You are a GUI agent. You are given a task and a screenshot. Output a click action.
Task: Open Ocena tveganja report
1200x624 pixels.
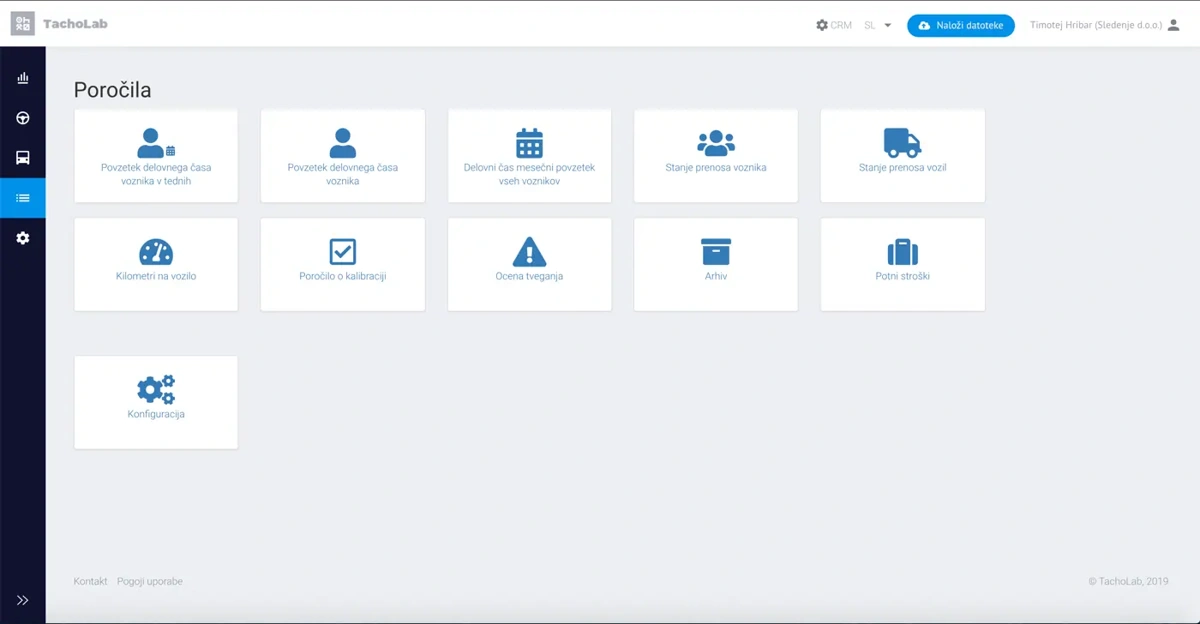click(x=529, y=276)
